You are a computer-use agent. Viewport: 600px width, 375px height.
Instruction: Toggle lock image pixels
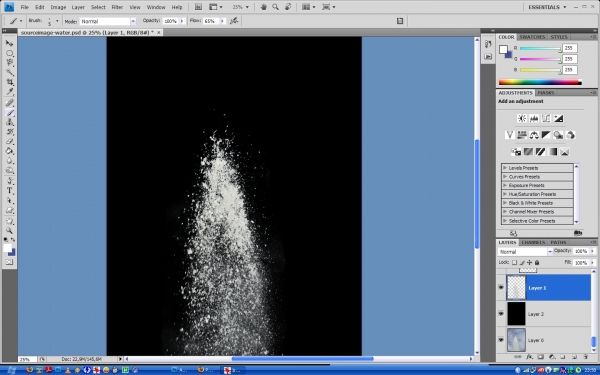pyautogui.click(x=522, y=262)
